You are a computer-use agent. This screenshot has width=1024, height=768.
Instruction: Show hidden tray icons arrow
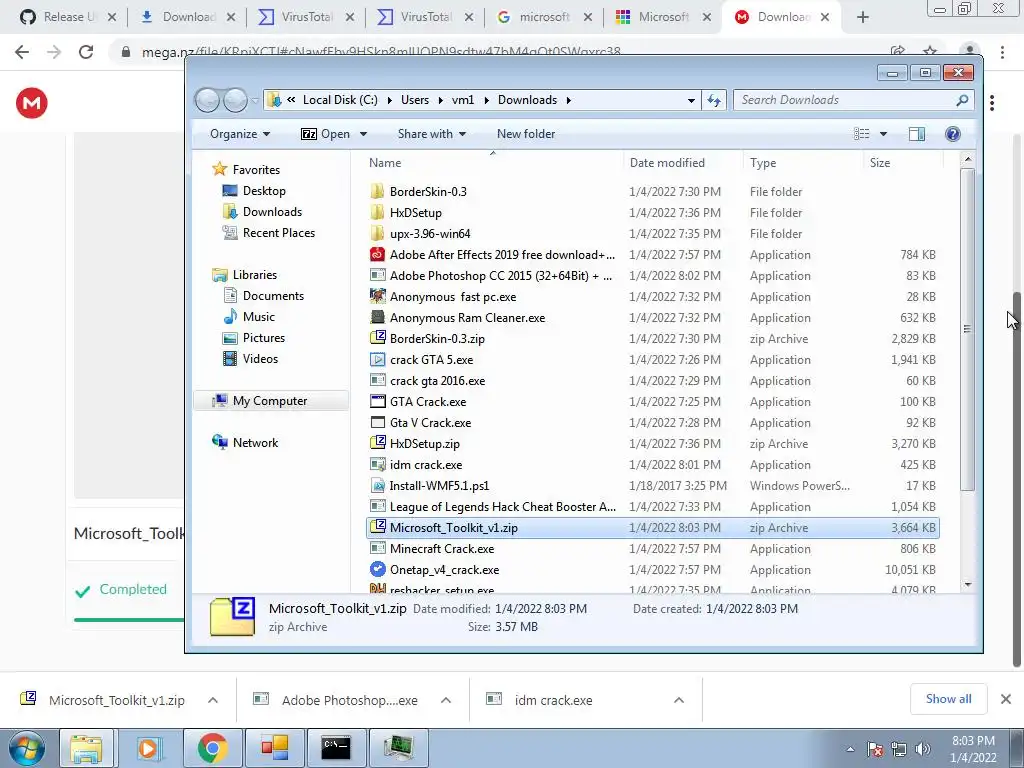click(x=850, y=749)
